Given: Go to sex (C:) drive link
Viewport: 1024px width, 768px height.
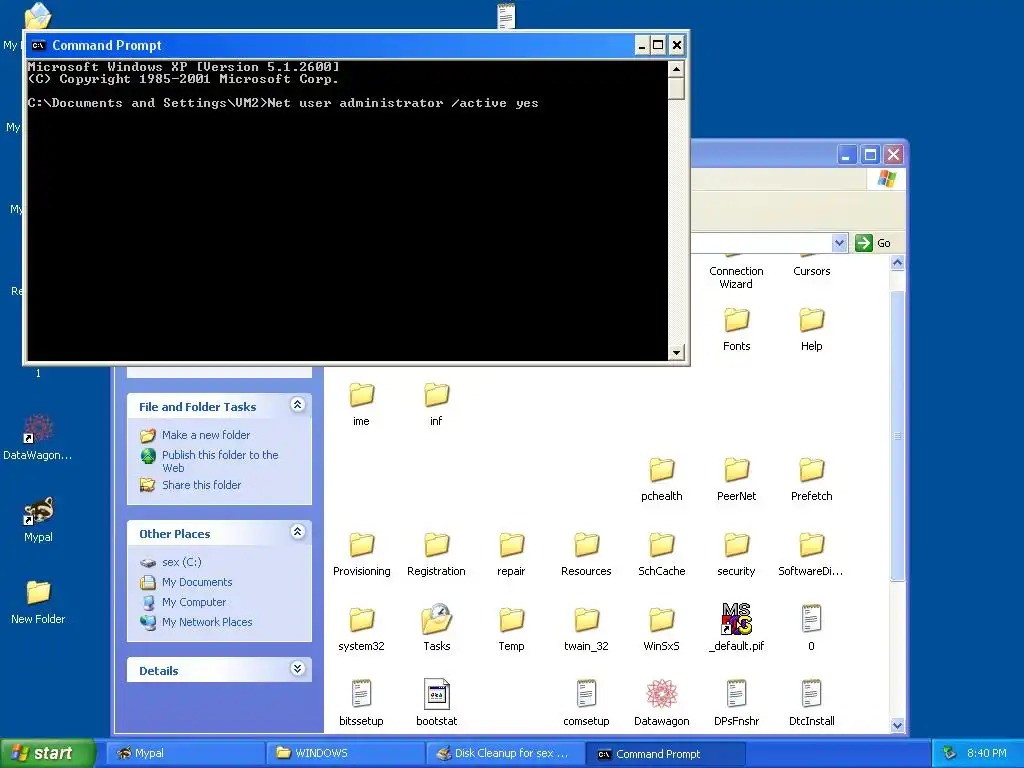Looking at the screenshot, I should click(182, 562).
